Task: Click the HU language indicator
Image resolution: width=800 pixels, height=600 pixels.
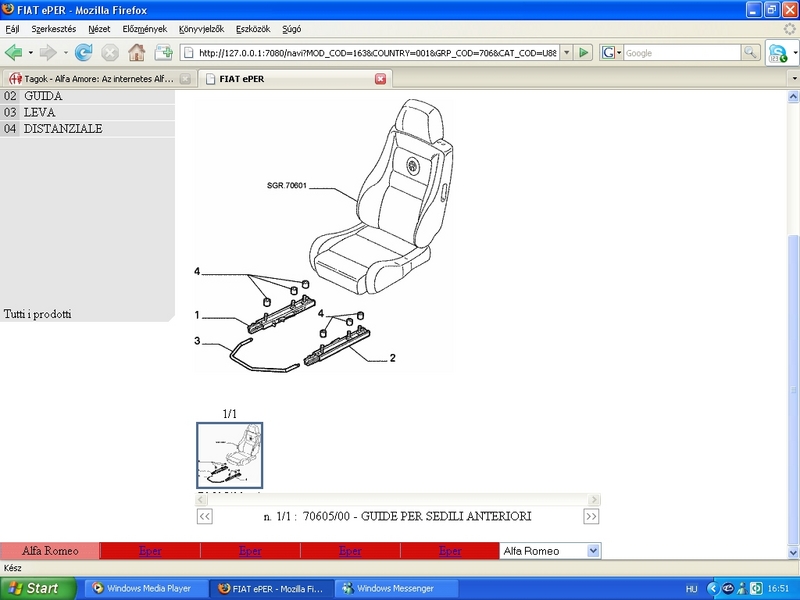Action: click(691, 589)
